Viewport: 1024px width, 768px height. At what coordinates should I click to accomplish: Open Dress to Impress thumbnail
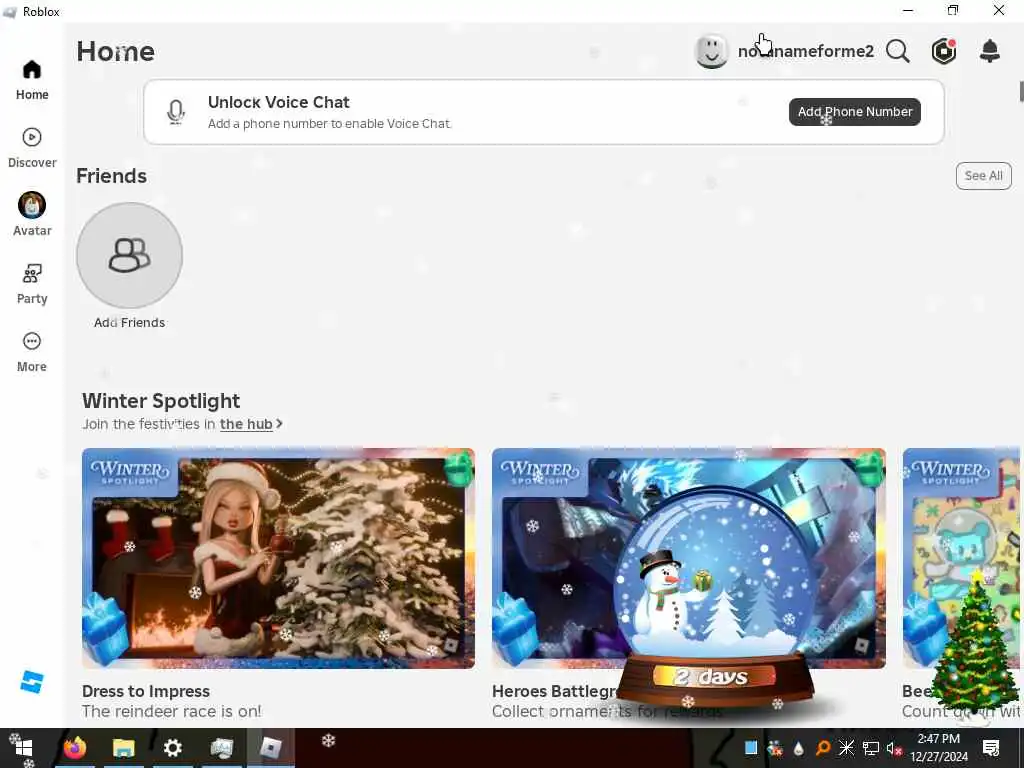[x=278, y=558]
